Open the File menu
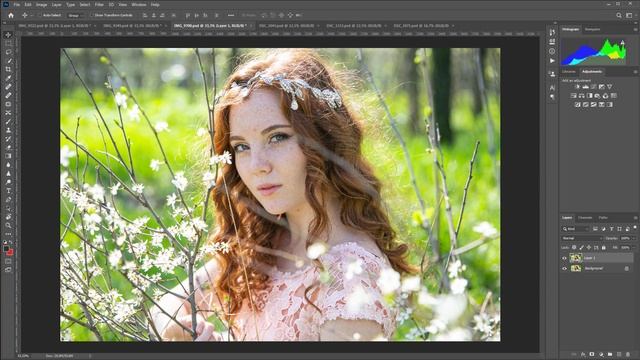The image size is (640, 360). [17, 4]
